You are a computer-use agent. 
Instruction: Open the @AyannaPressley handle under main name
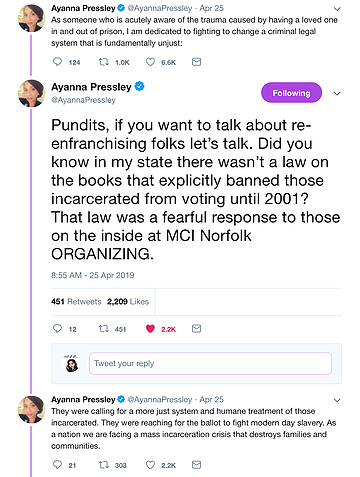tap(83, 100)
